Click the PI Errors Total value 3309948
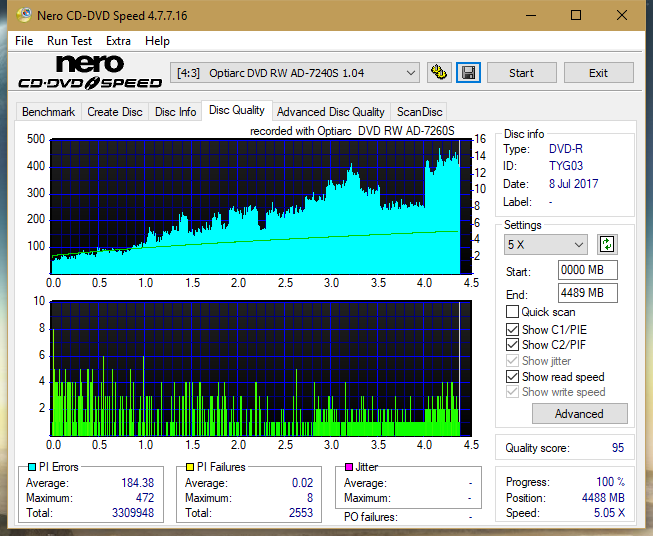This screenshot has height=536, width=653. click(133, 513)
